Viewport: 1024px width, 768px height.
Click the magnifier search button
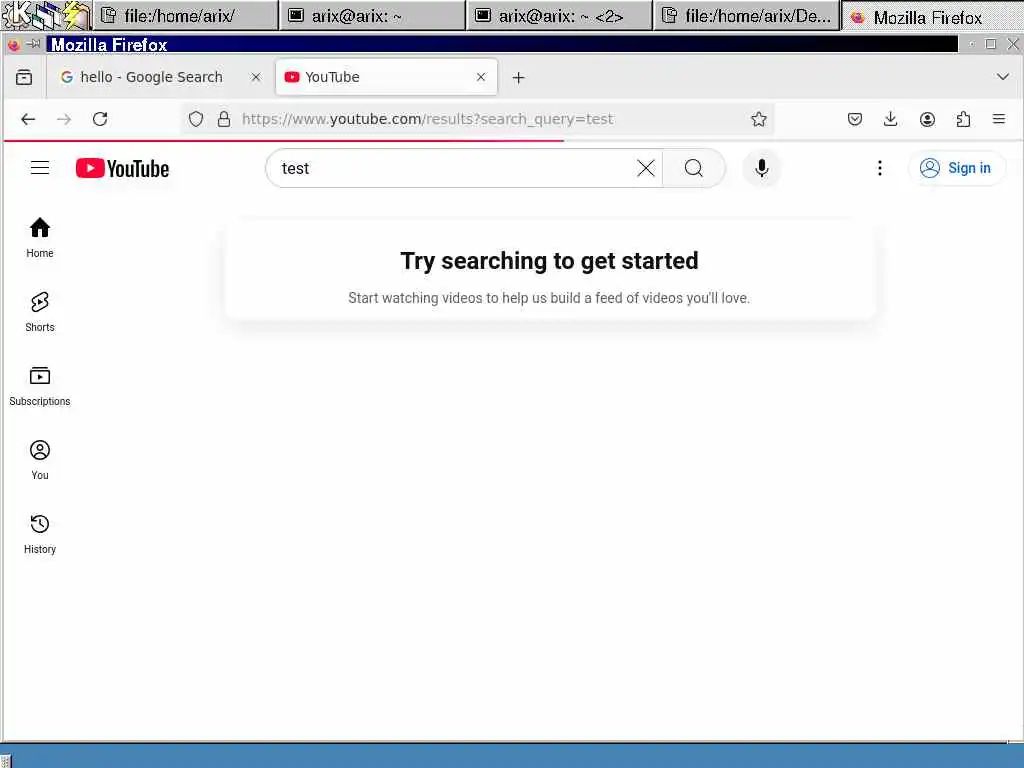[x=694, y=168]
